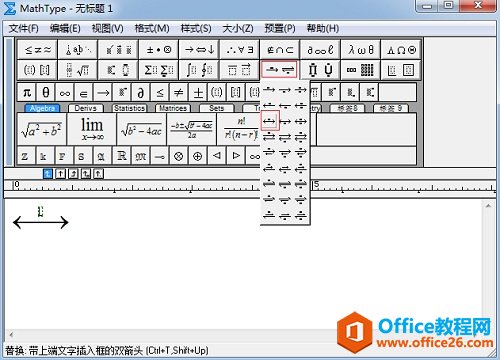Open the products and set theory templates palette

[x=320, y=70]
